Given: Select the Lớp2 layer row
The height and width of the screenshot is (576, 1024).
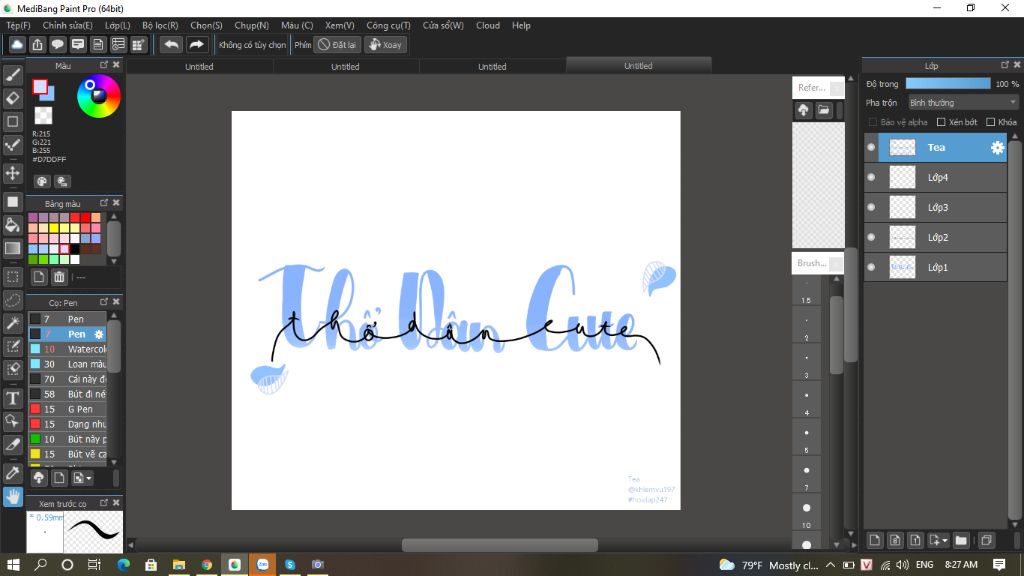Looking at the screenshot, I should point(935,237).
